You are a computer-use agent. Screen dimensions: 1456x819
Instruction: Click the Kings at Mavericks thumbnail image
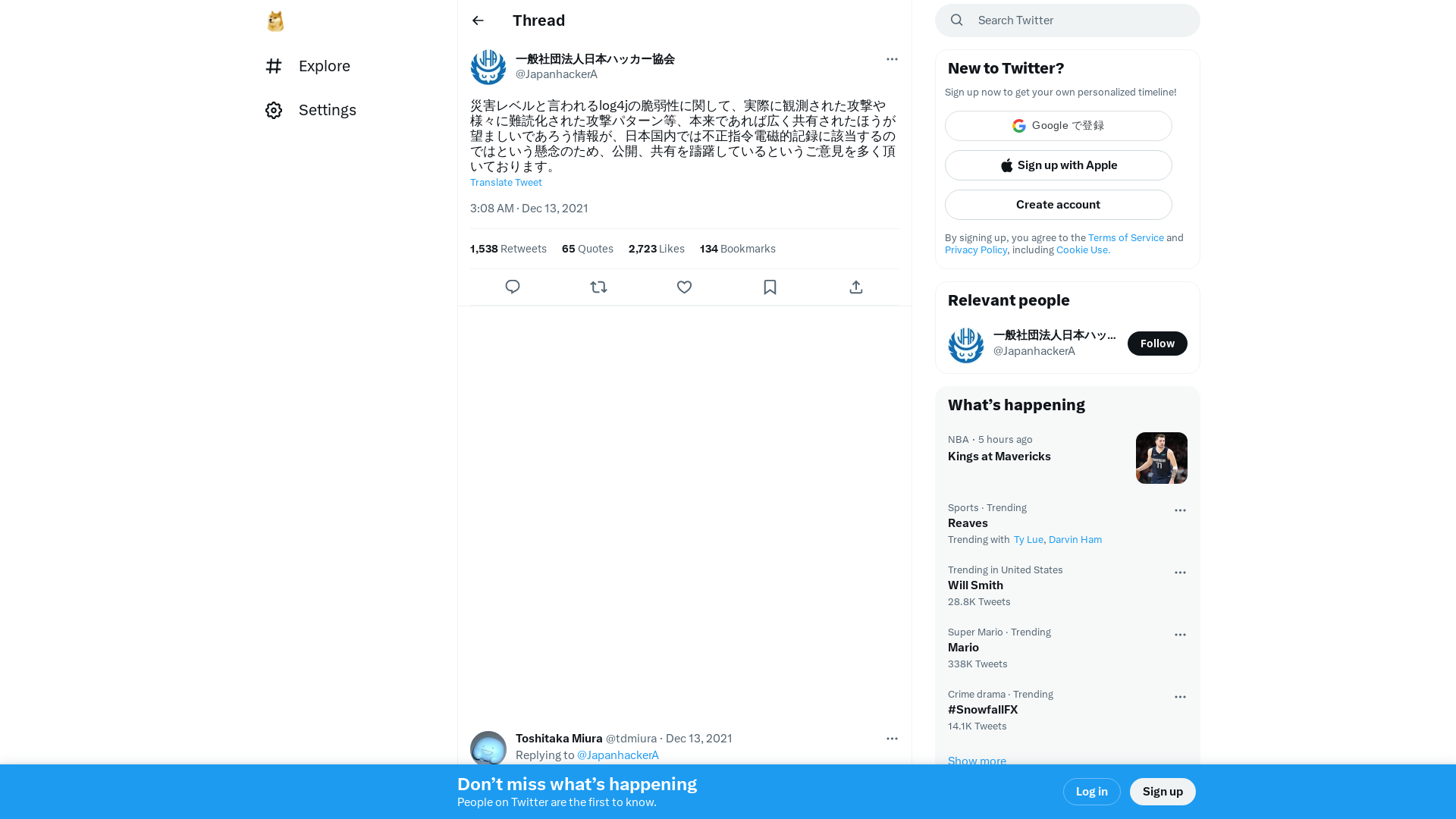tap(1162, 458)
